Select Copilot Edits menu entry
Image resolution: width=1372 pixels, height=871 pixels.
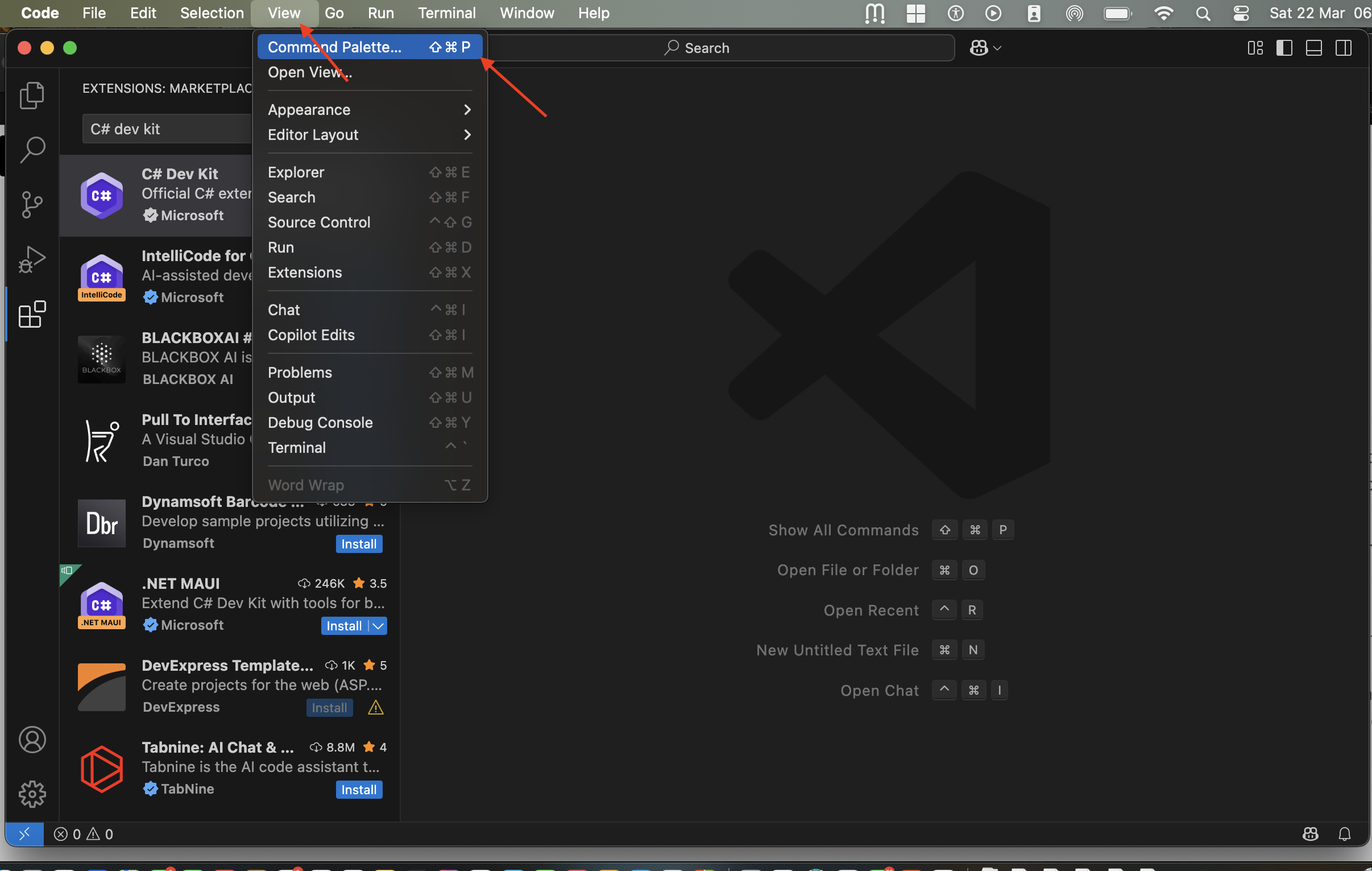(369, 335)
